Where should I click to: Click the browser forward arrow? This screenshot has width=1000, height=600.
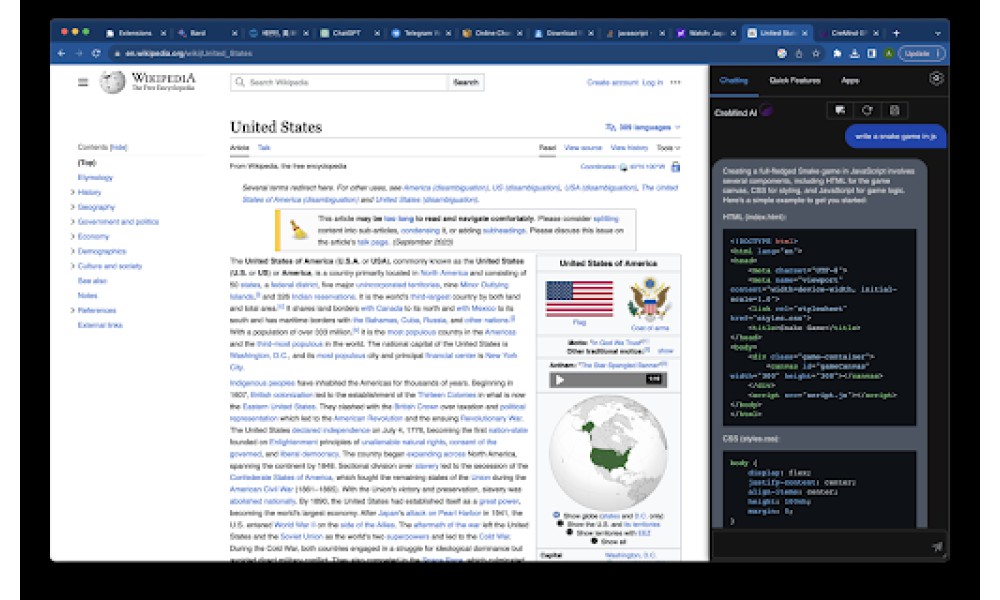pos(78,54)
